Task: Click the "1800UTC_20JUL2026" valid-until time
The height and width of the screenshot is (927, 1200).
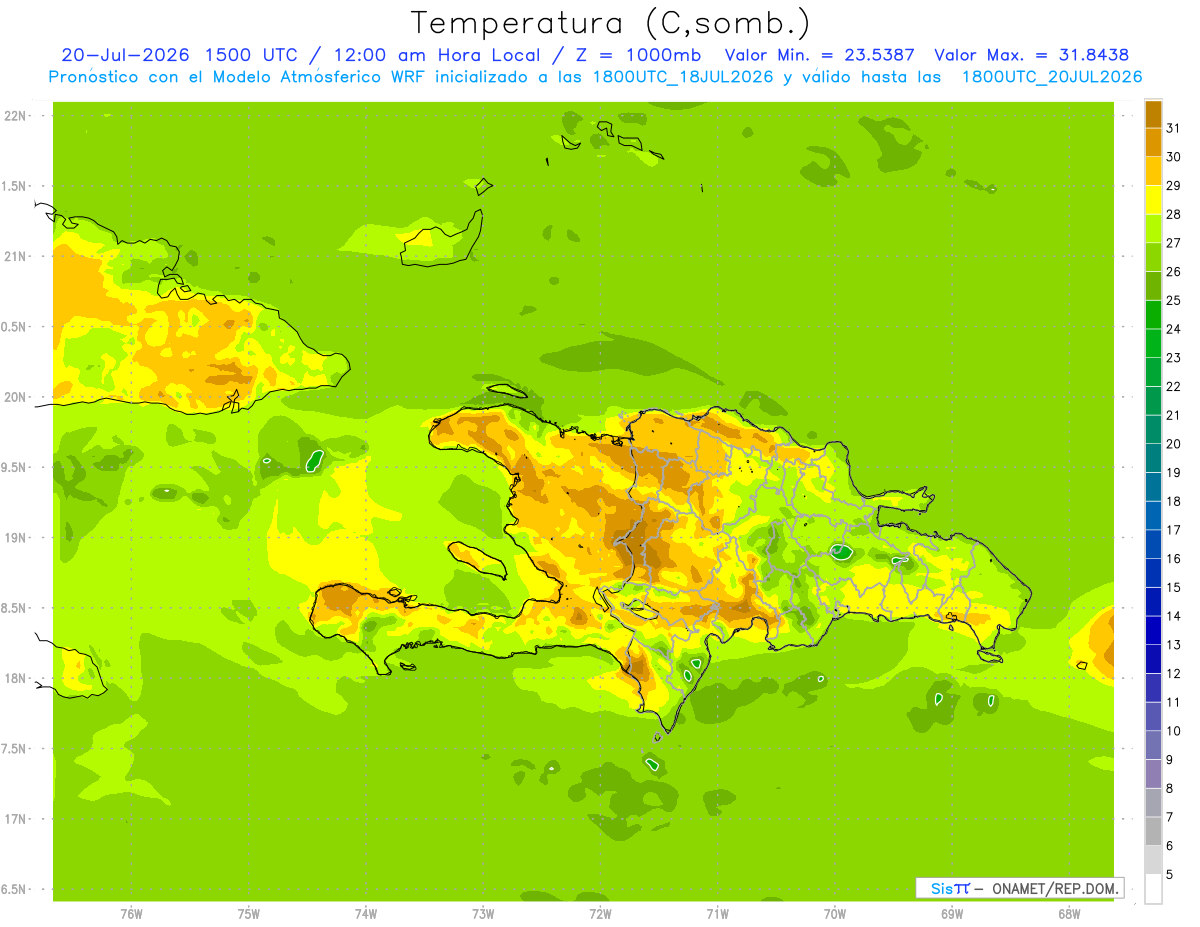Action: (1052, 77)
